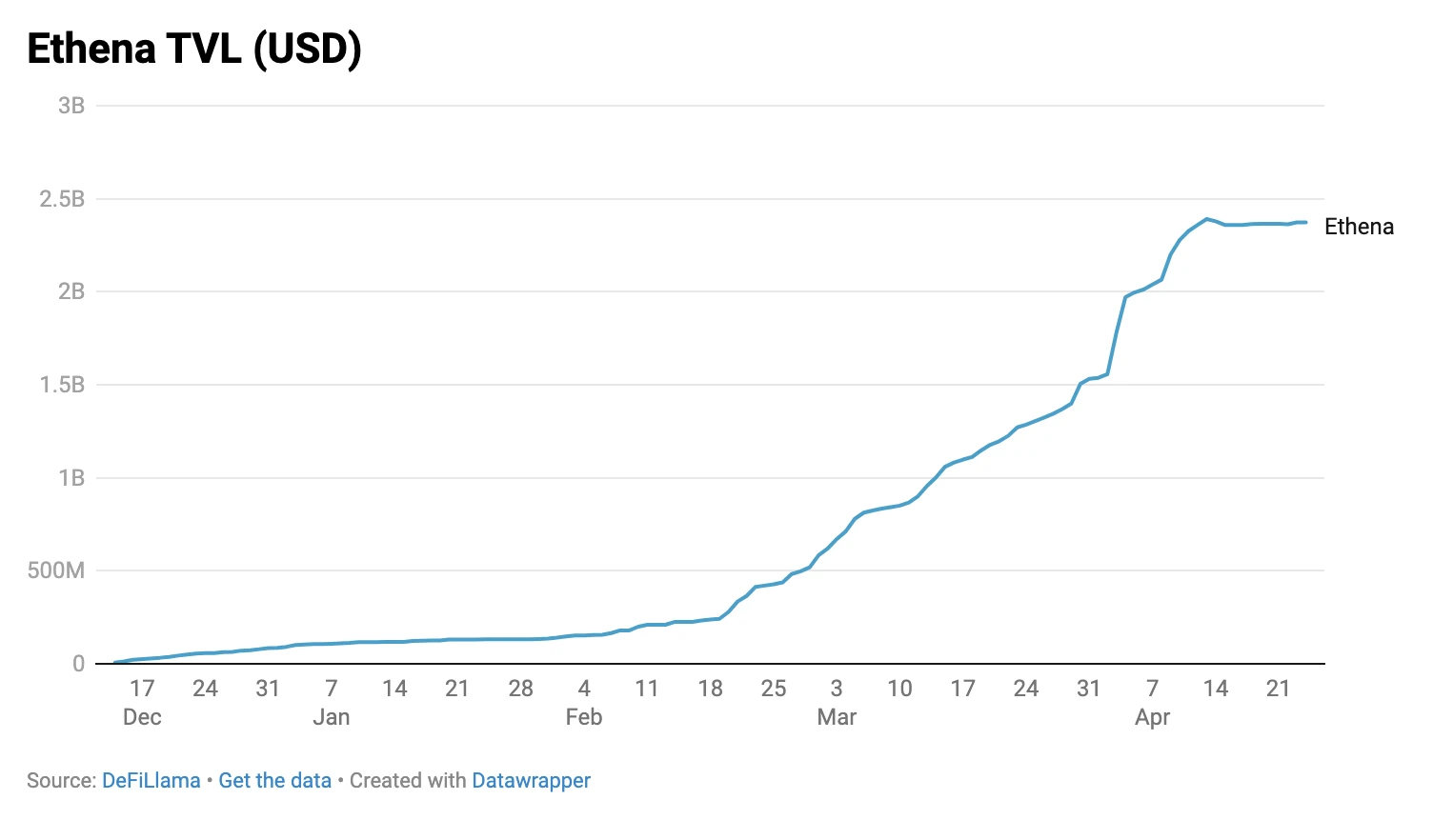1433x840 pixels.
Task: Click the 500M y-axis label
Action: pos(56,570)
